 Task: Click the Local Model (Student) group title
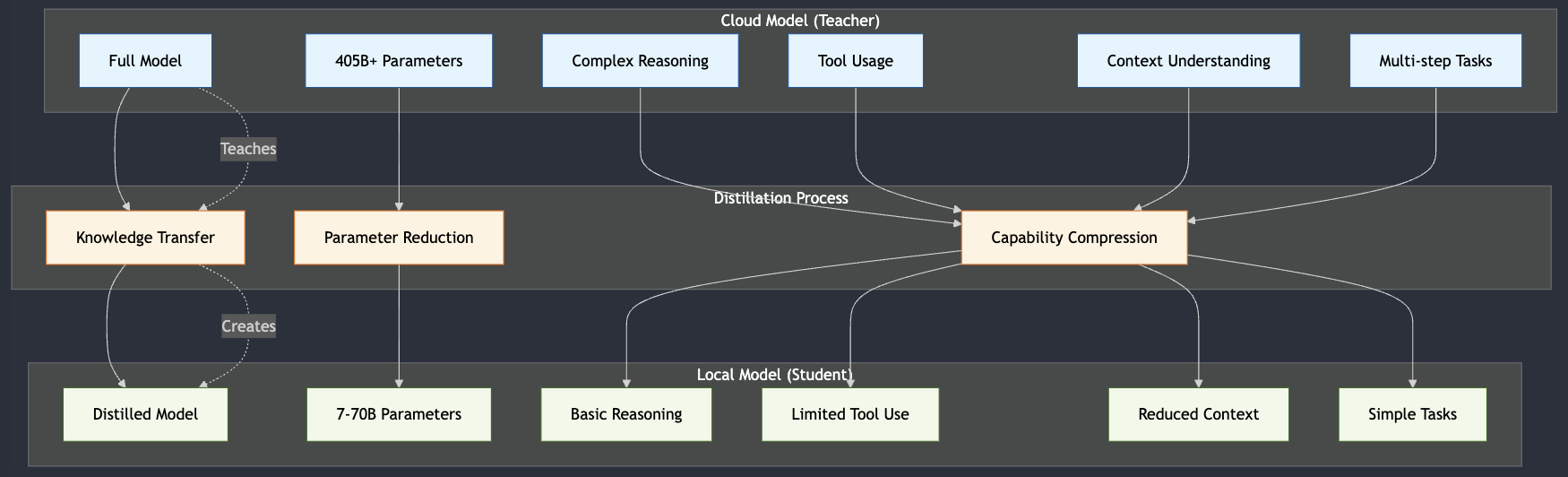click(775, 374)
